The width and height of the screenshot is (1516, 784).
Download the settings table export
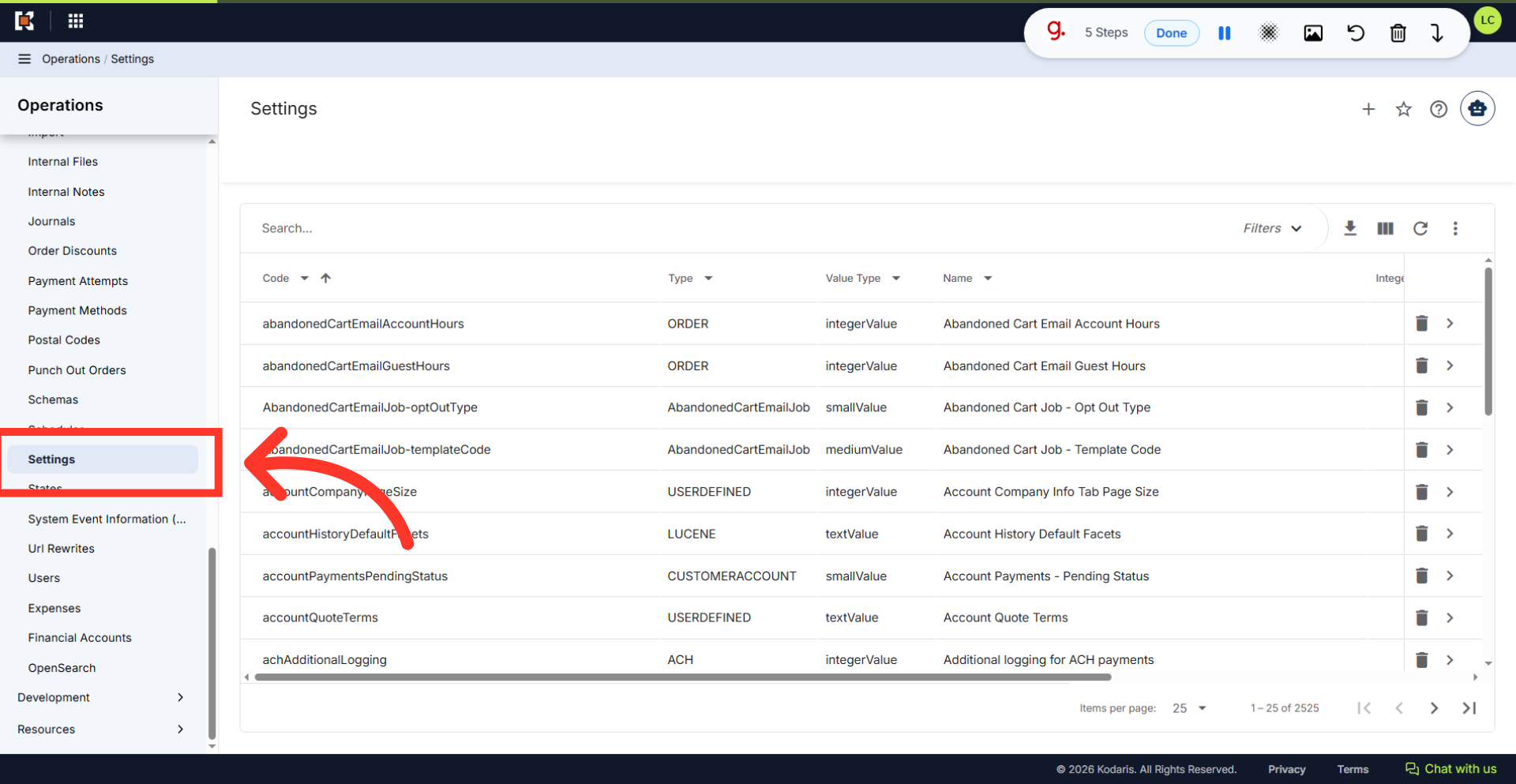click(x=1350, y=228)
